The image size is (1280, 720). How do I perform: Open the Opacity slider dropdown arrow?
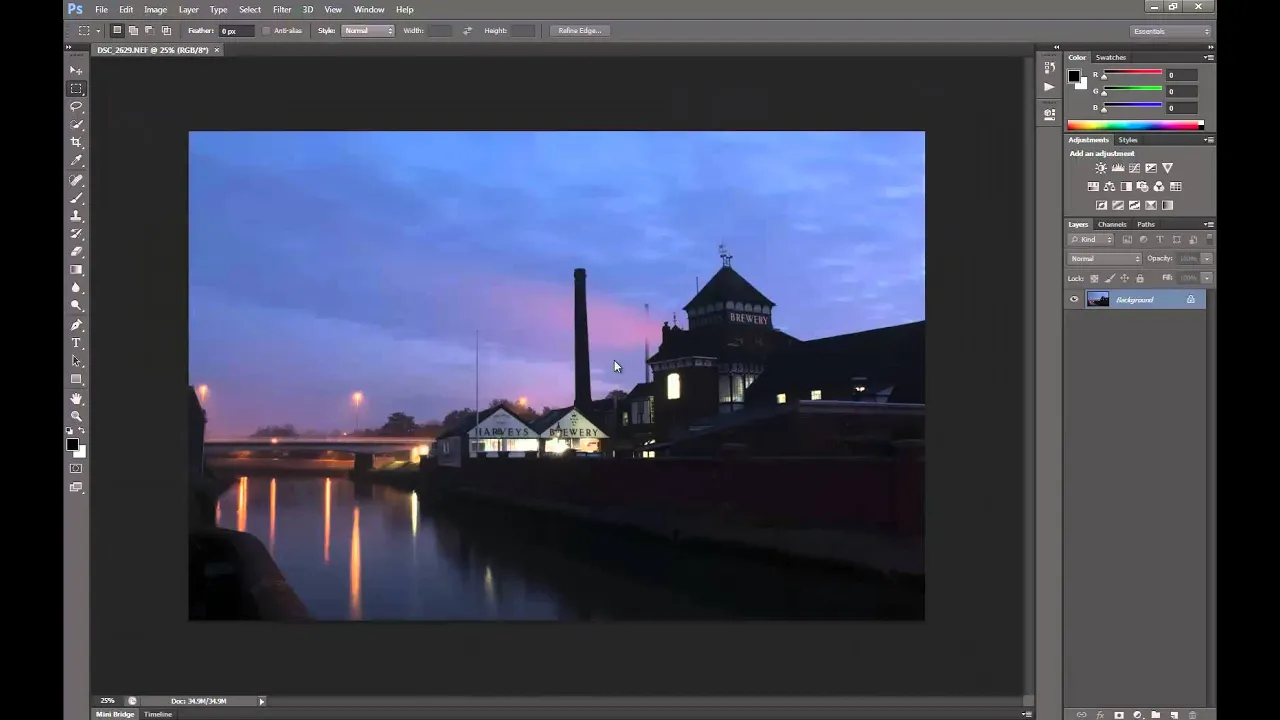tap(1207, 259)
